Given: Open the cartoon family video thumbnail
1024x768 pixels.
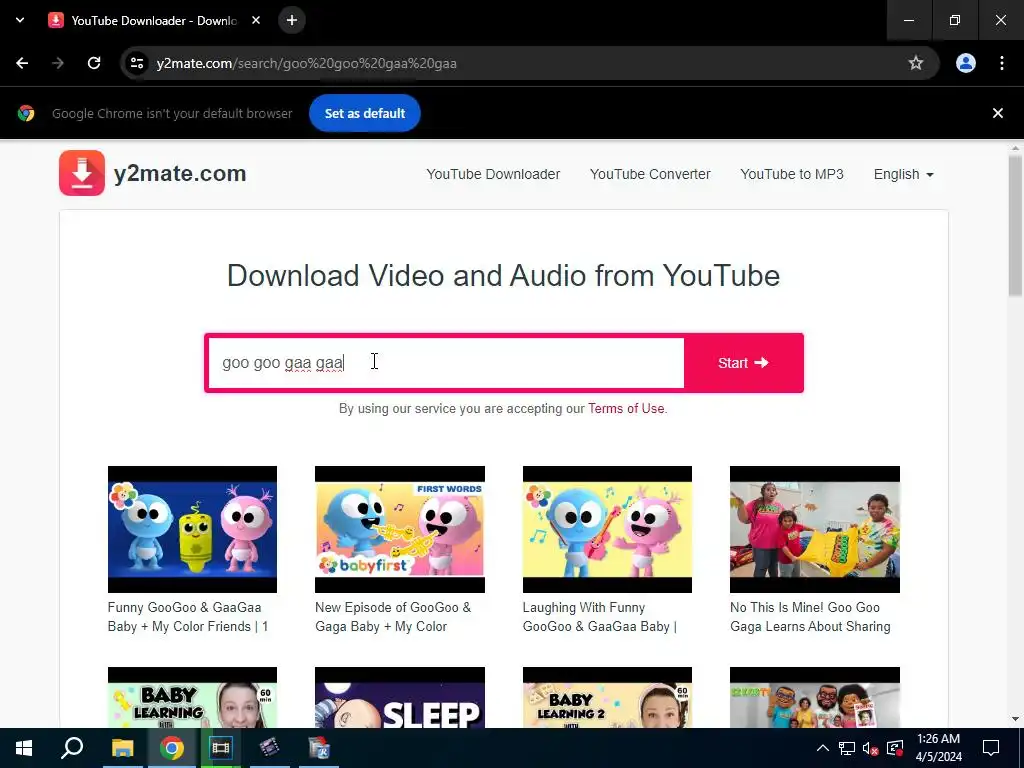Looking at the screenshot, I should (x=814, y=697).
